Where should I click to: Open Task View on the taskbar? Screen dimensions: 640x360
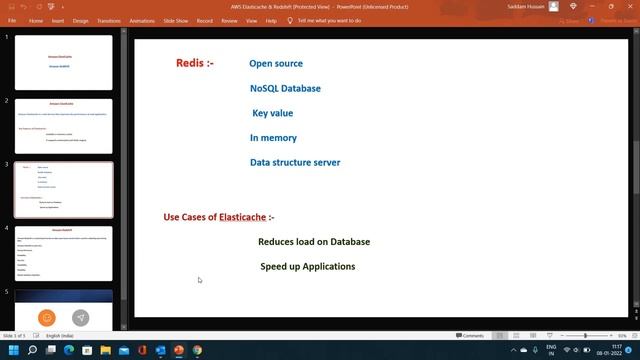click(51, 350)
